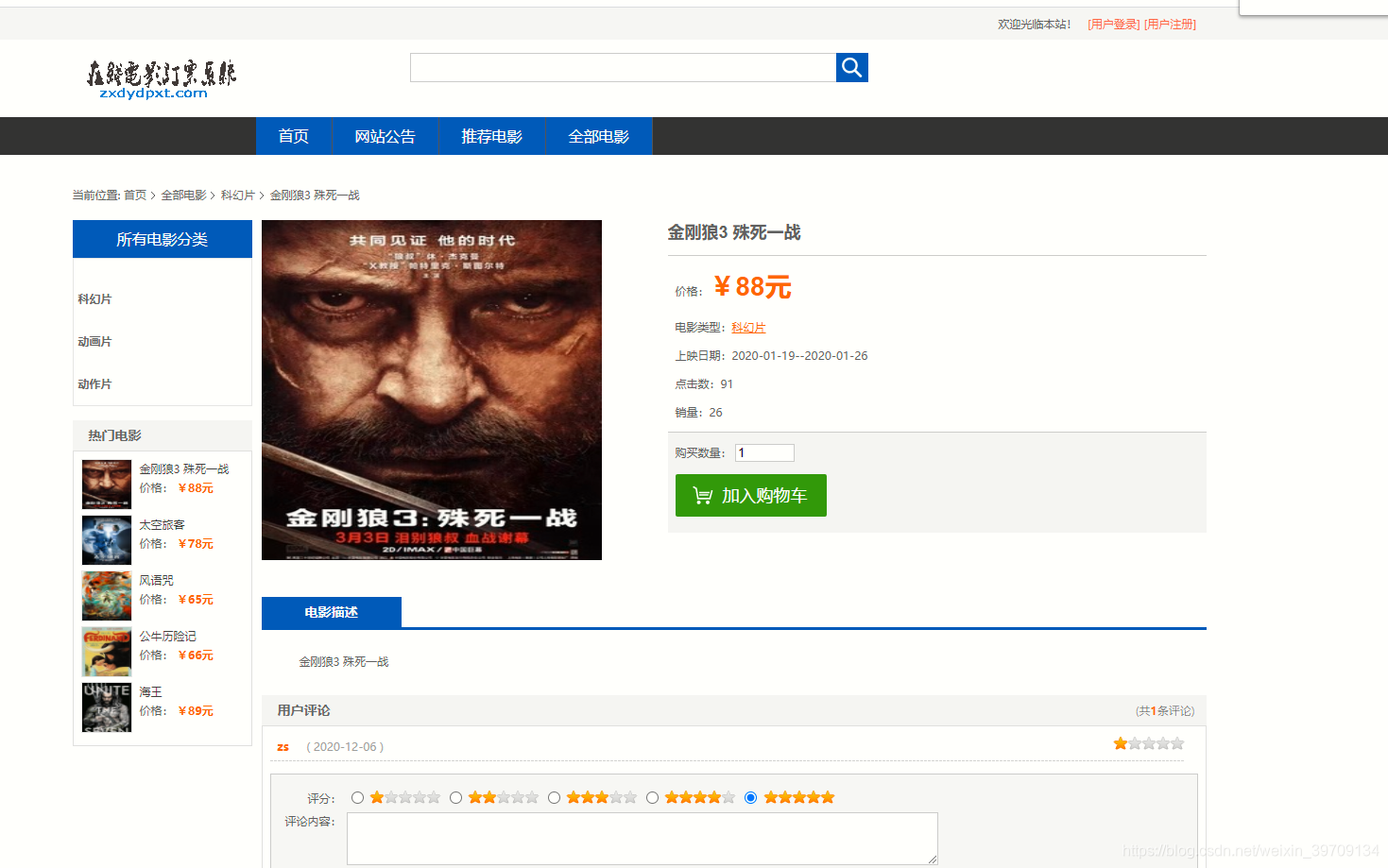Viewport: 1388px width, 868px height.
Task: Select the three-star rating radio button
Action: tap(554, 798)
